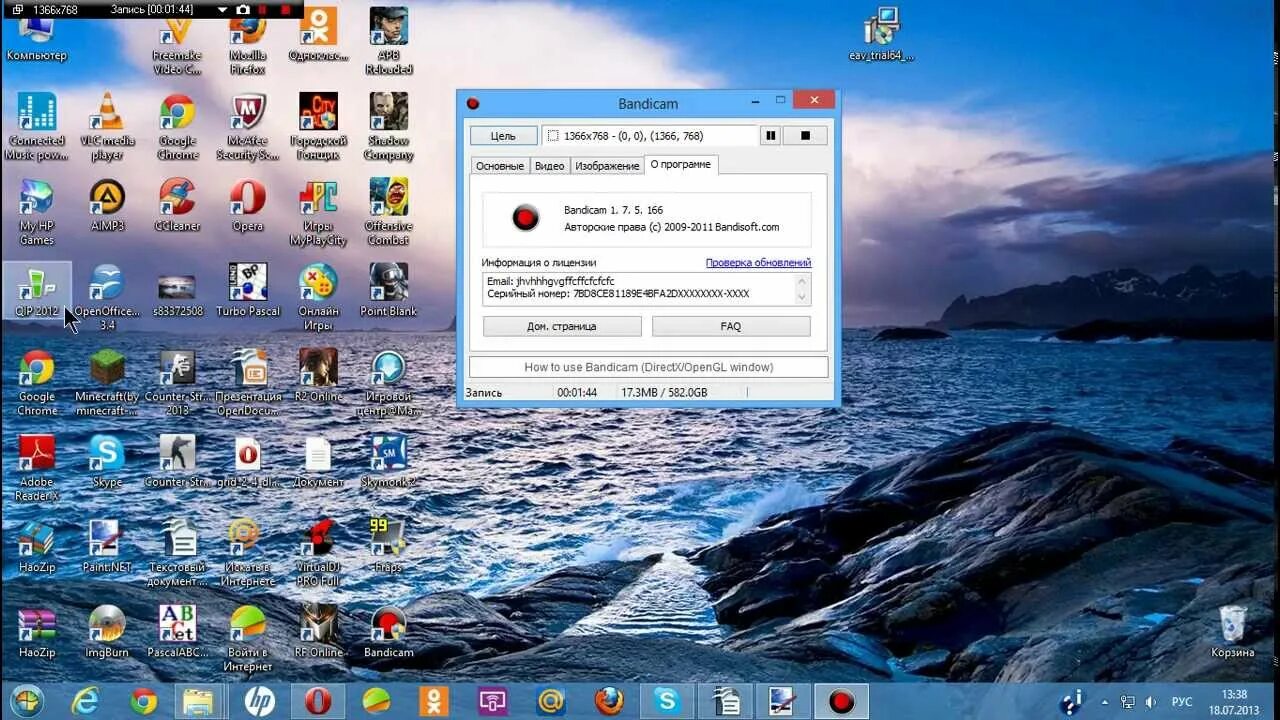Open Fraps desktop shortcut
This screenshot has width=1280, height=720.
(388, 546)
